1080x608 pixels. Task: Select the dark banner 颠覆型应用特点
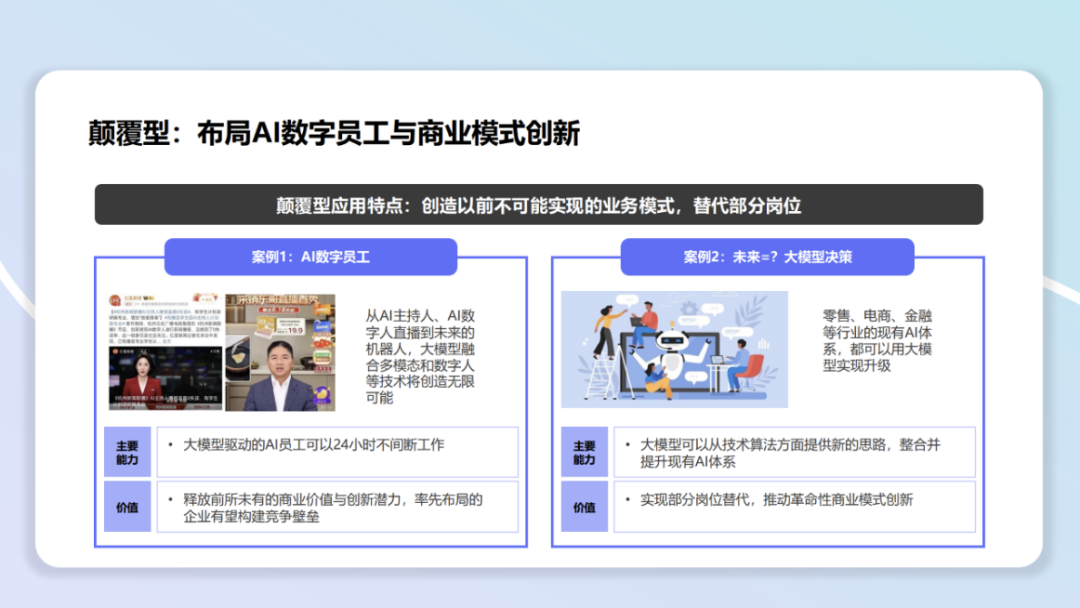[539, 205]
